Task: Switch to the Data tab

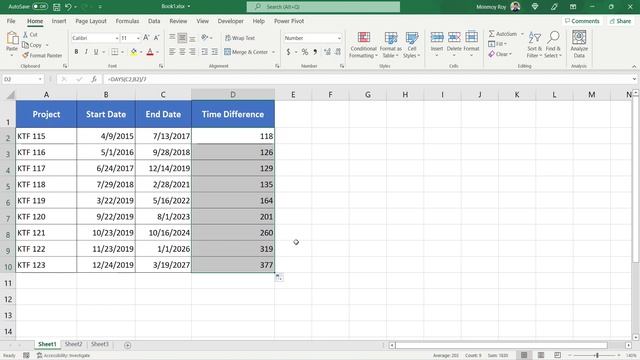Action: (x=154, y=21)
